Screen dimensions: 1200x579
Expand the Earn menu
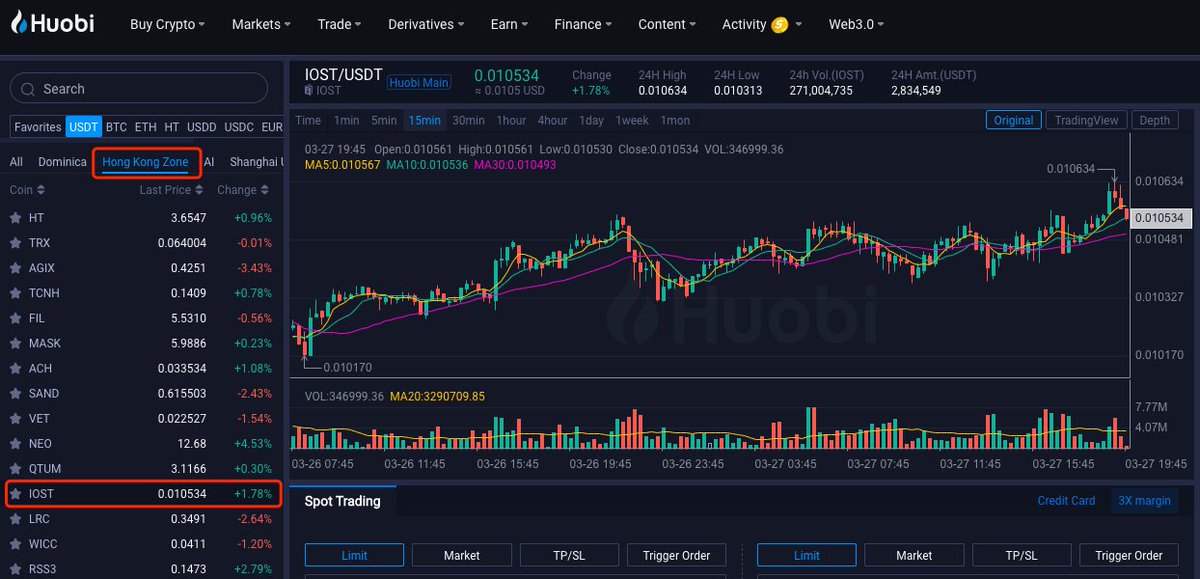click(x=509, y=24)
